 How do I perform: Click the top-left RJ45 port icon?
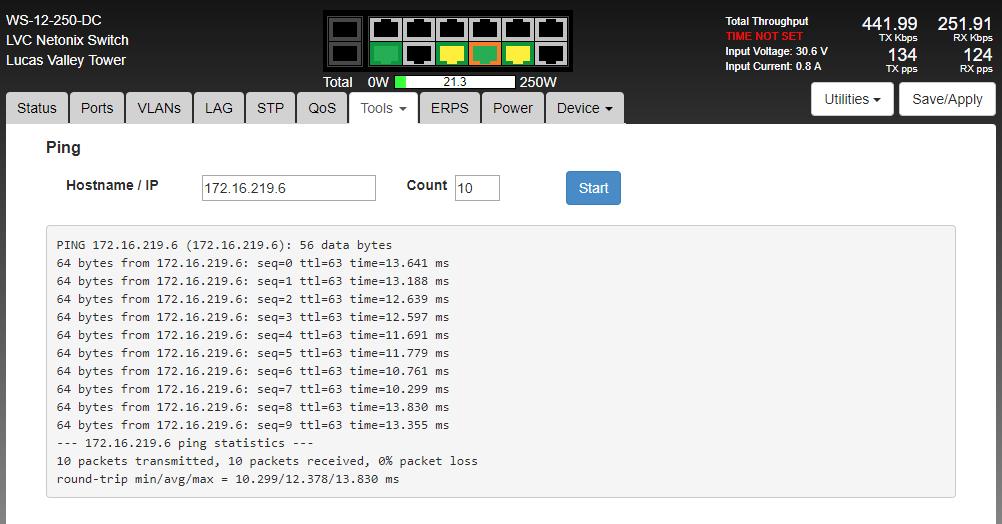(385, 30)
